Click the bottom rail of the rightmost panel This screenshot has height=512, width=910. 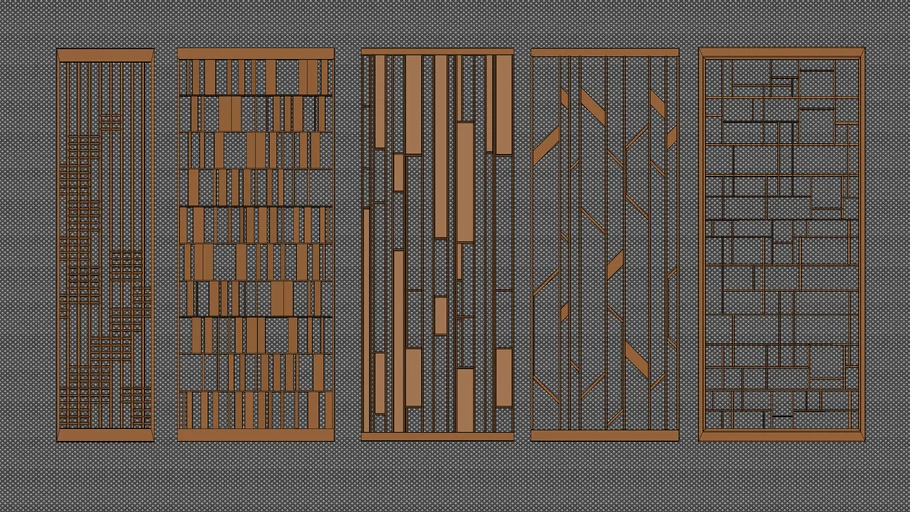click(x=781, y=436)
